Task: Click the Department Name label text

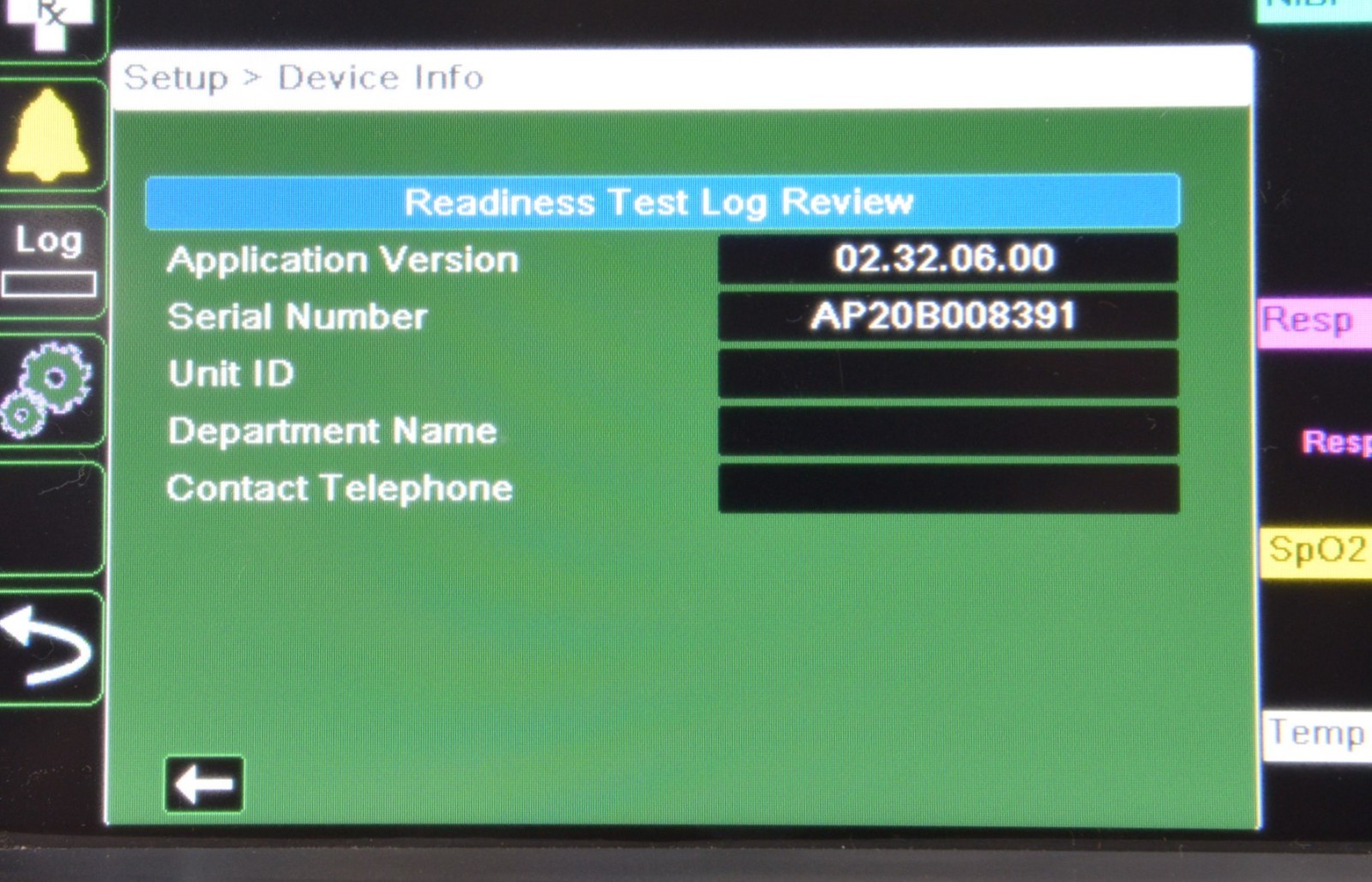Action: tap(332, 431)
